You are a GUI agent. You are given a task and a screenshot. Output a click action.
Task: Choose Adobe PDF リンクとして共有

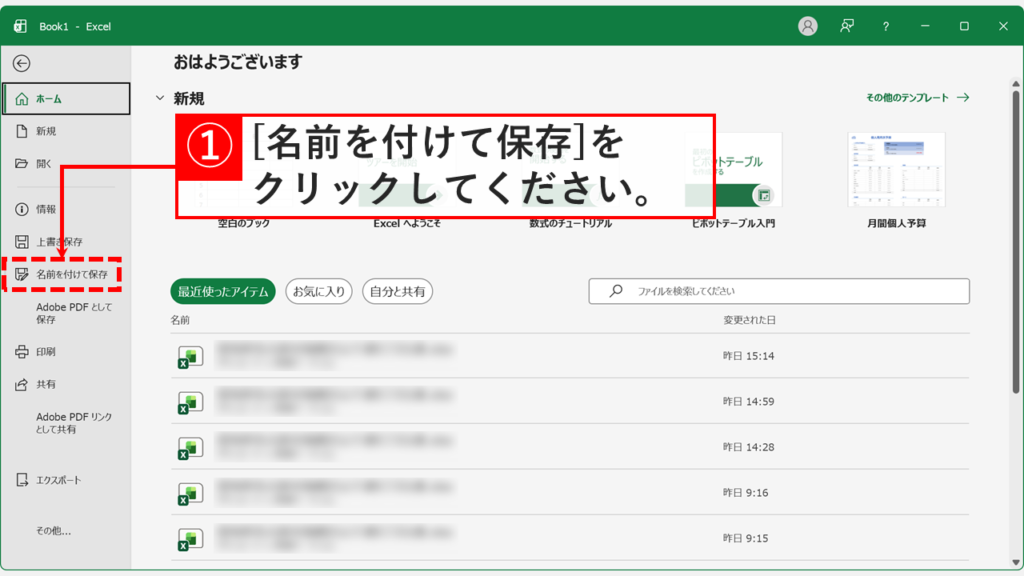point(74,423)
